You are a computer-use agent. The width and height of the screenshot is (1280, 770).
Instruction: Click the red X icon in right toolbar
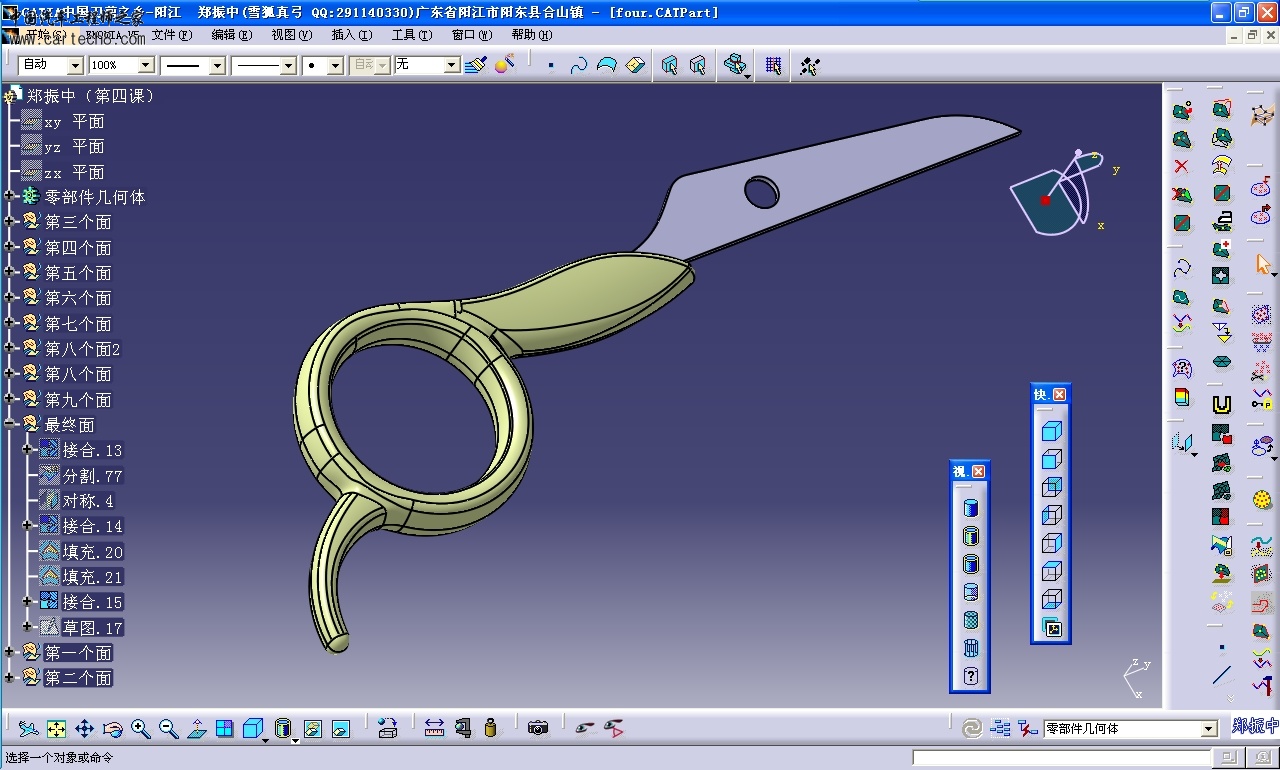pos(1182,166)
